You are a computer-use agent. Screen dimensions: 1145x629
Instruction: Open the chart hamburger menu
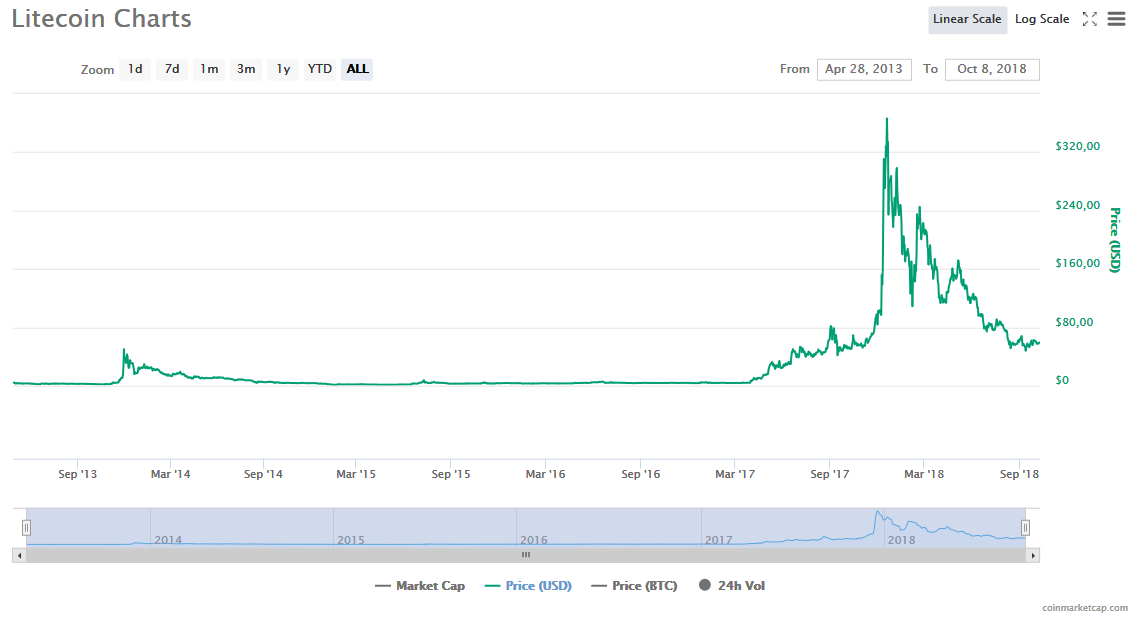(x=1117, y=19)
